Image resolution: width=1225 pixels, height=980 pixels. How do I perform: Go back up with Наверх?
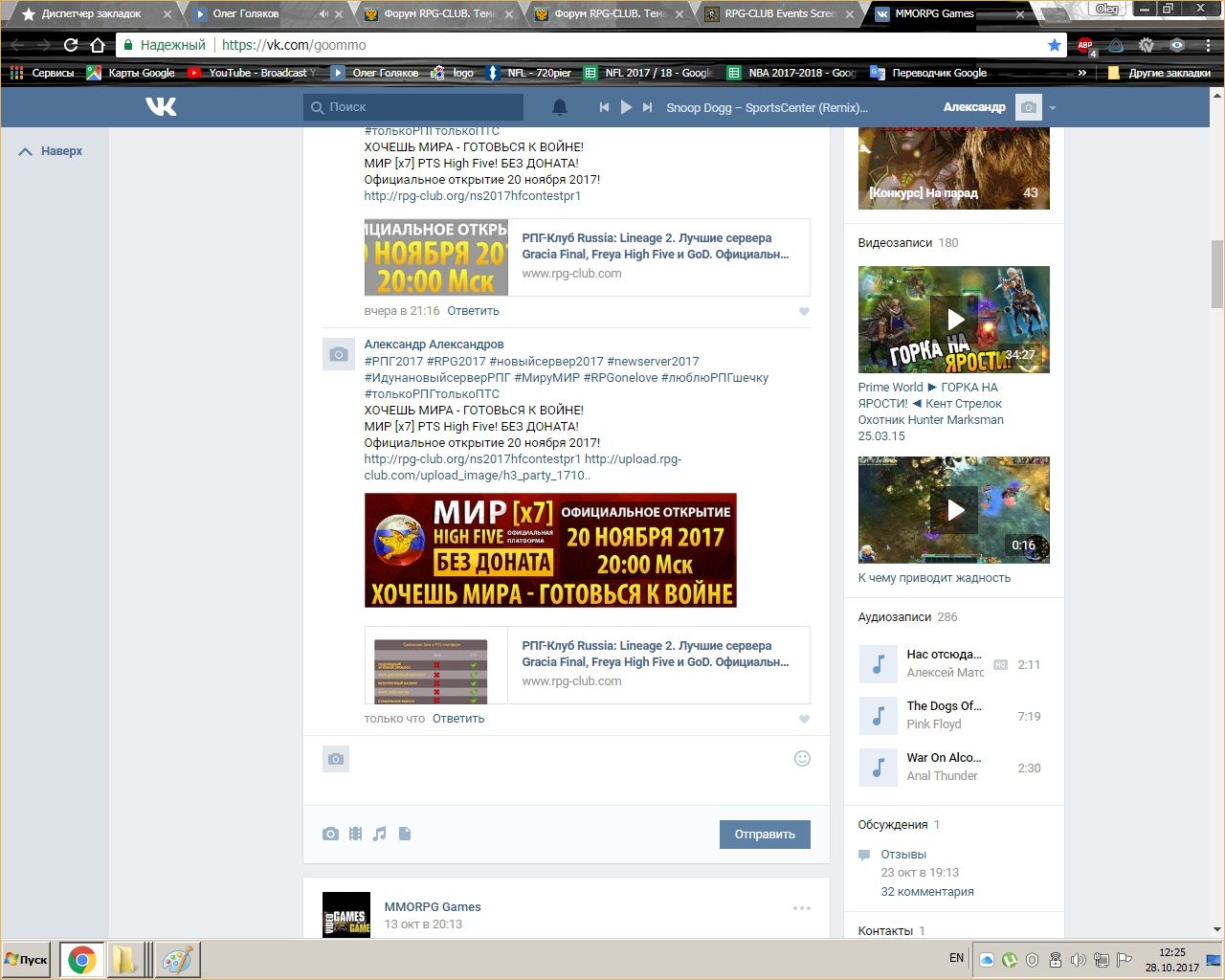pos(52,151)
